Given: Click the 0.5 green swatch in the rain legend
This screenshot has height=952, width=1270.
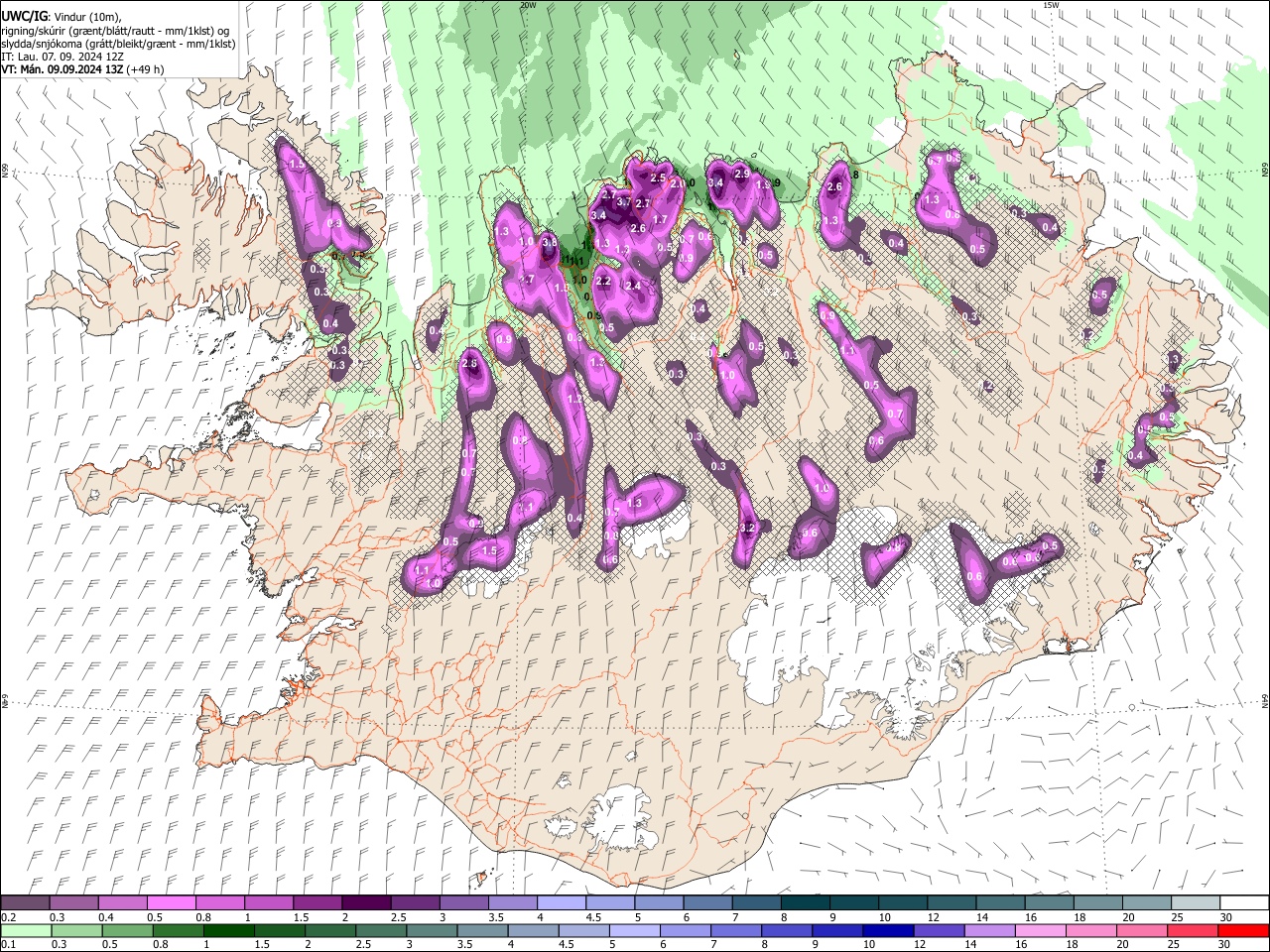Looking at the screenshot, I should (x=128, y=930).
